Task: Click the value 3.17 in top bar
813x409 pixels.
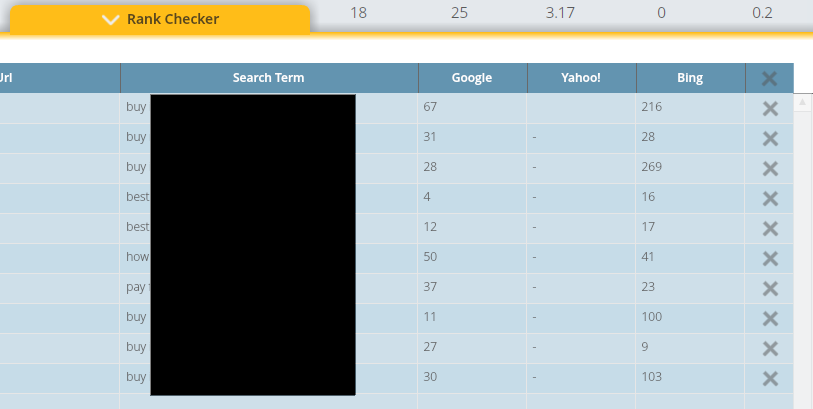Action: click(x=560, y=12)
